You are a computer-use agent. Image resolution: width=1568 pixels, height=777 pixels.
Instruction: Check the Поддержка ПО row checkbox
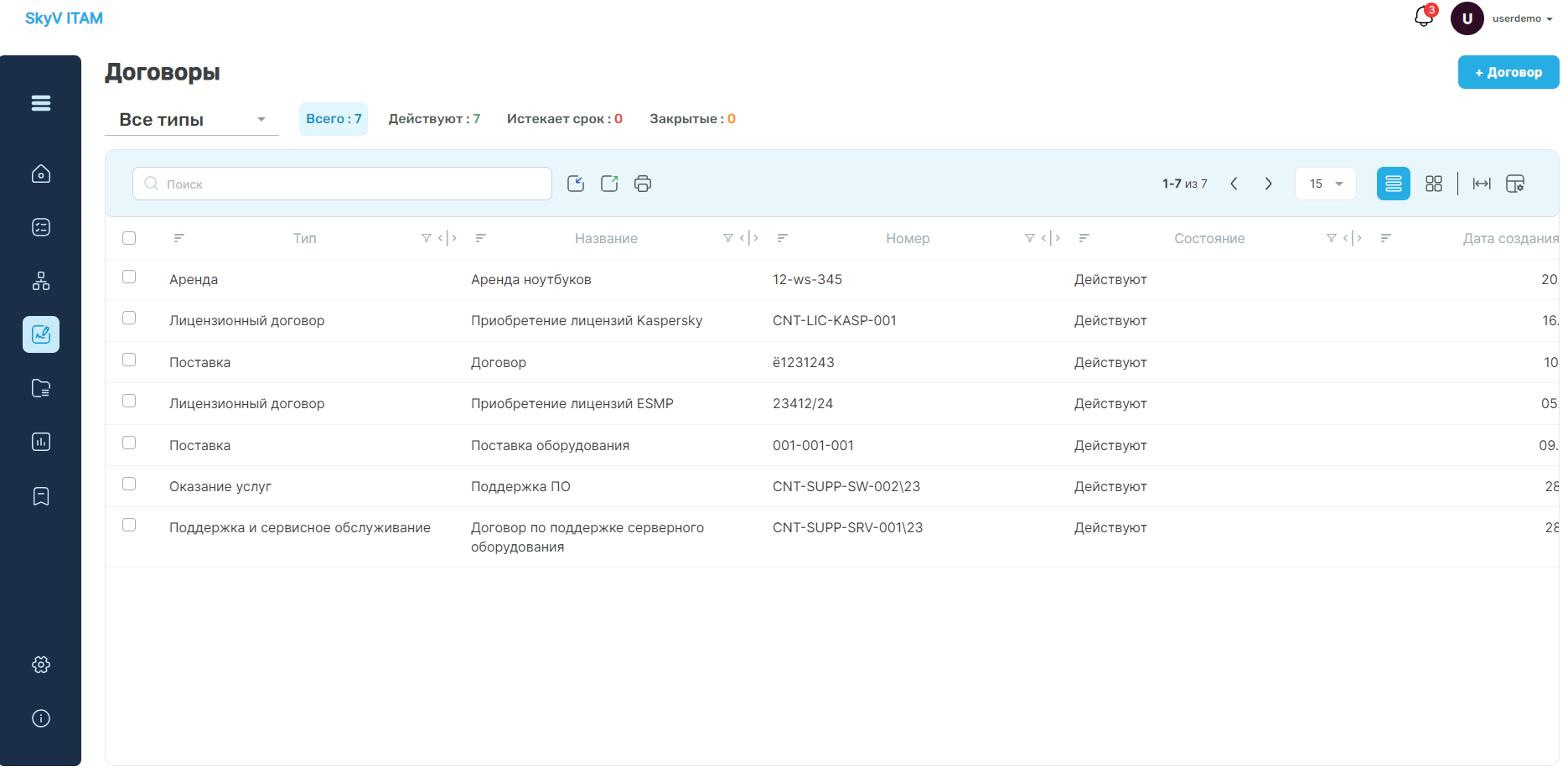[129, 484]
